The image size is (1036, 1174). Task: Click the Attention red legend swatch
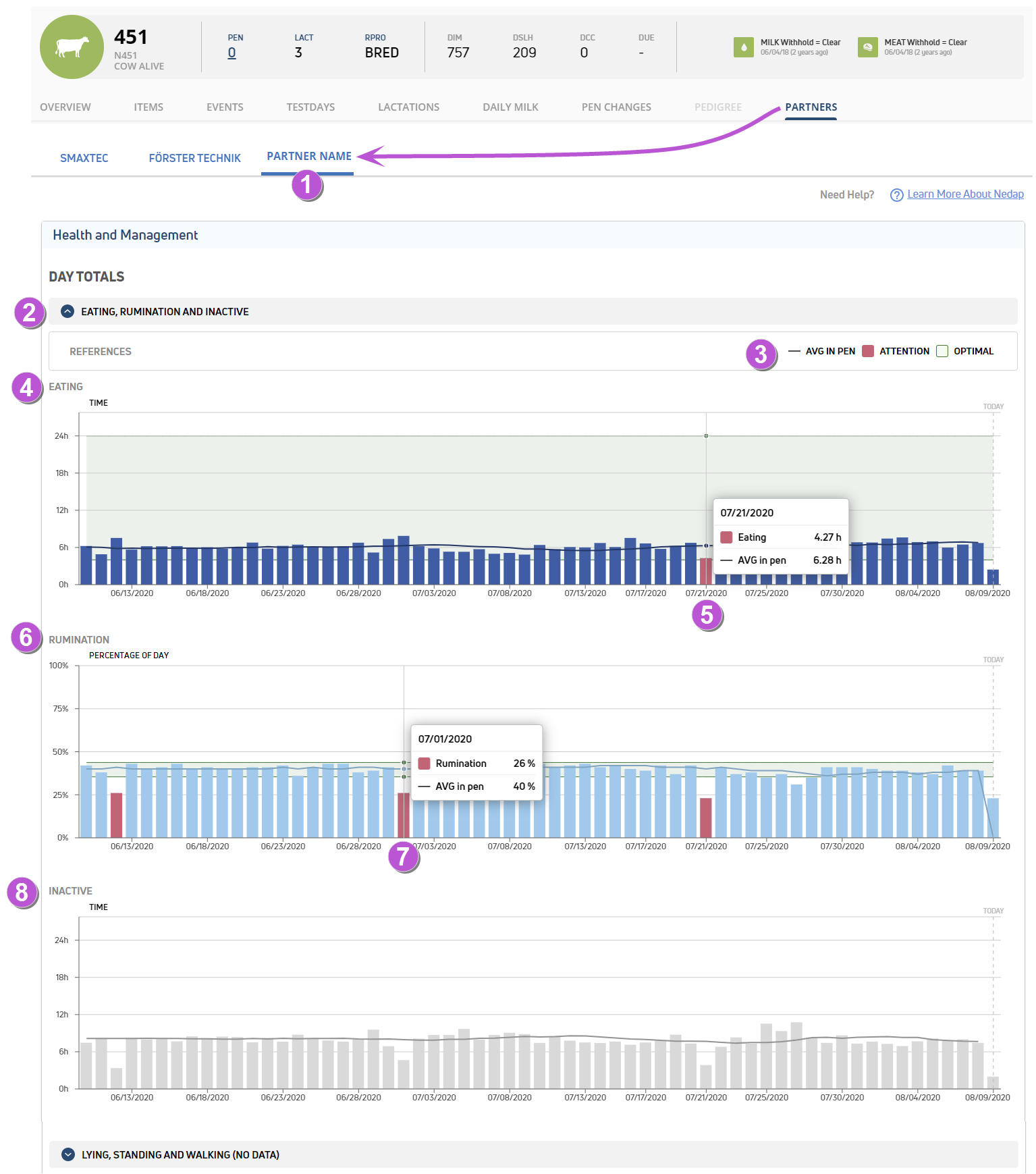[x=868, y=351]
